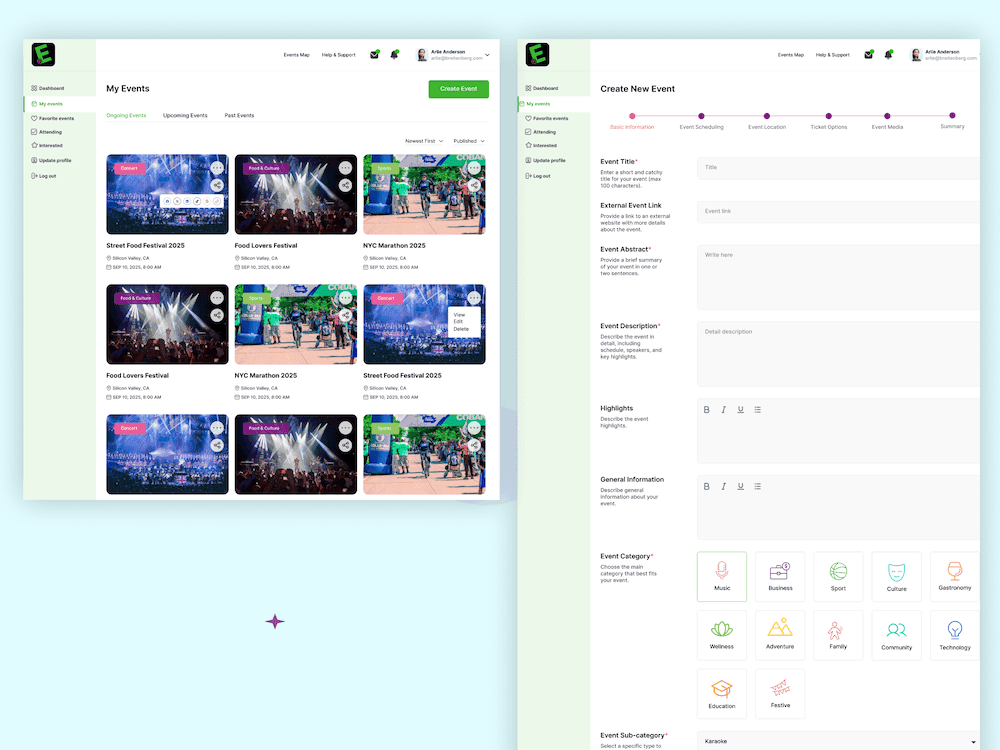Open the Published status filter dropdown

(x=469, y=141)
